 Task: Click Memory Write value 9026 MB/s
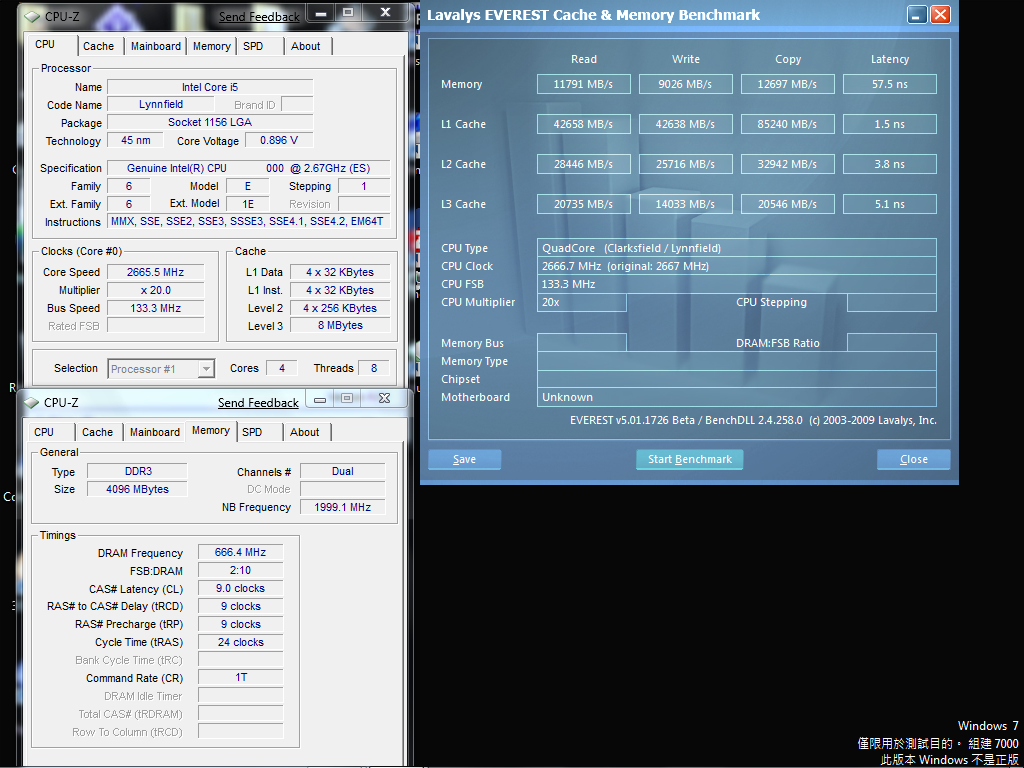click(x=686, y=84)
